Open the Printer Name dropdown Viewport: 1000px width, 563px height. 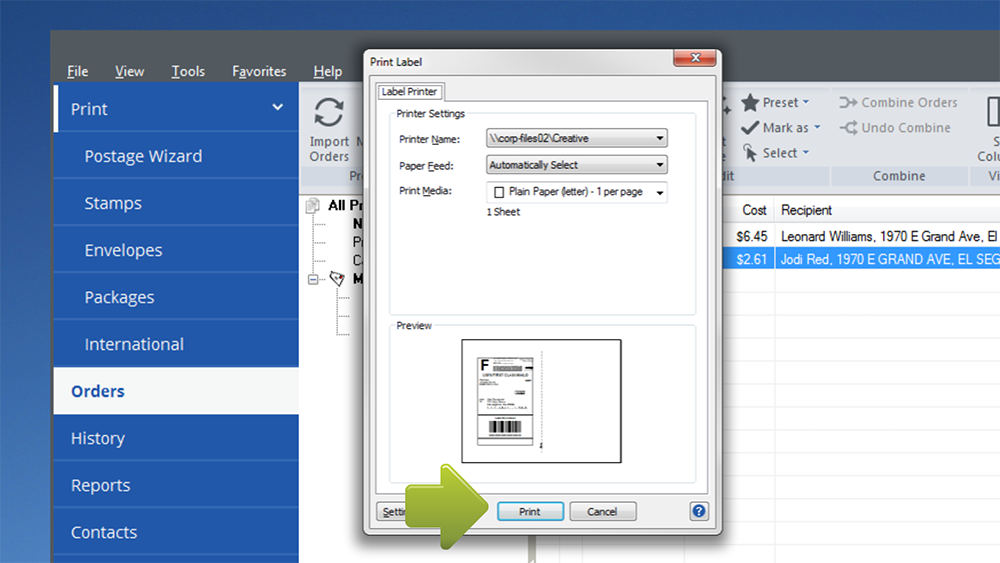tap(577, 138)
